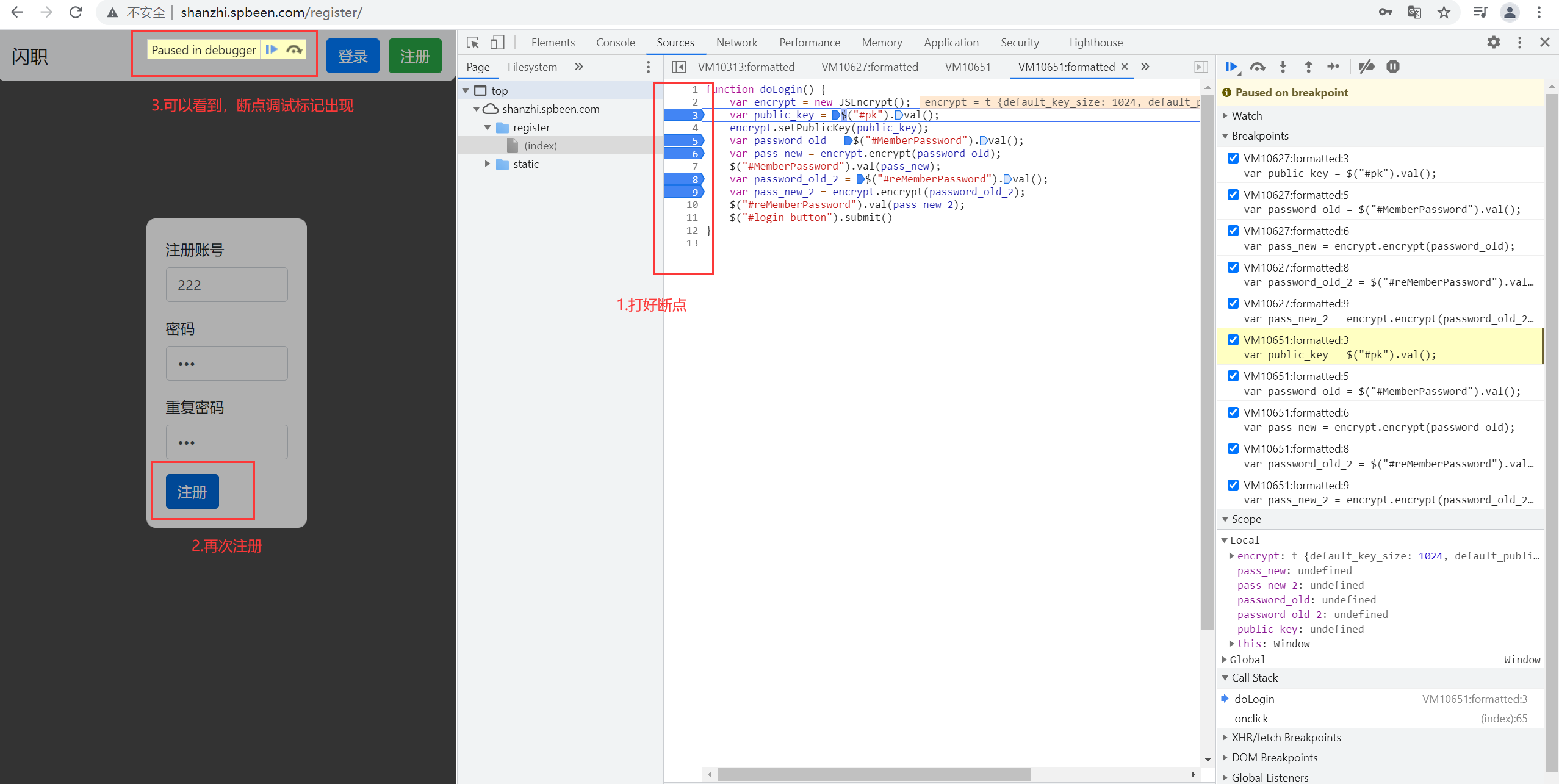
Task: Click Step out of current function icon
Action: point(1308,67)
